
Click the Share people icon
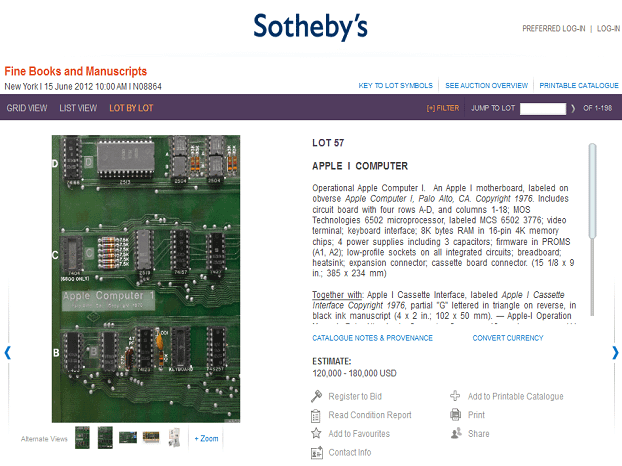pos(456,433)
